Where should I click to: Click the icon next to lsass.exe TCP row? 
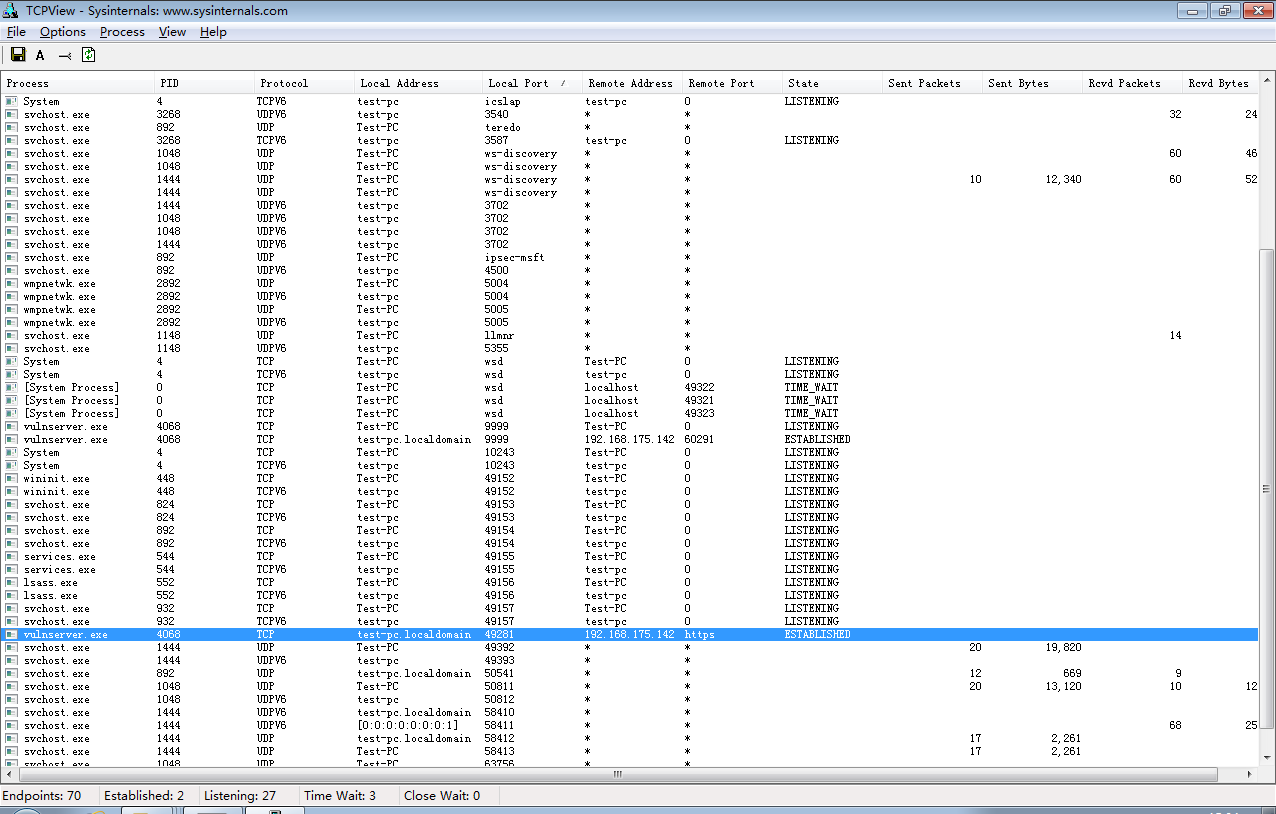pyautogui.click(x=11, y=583)
